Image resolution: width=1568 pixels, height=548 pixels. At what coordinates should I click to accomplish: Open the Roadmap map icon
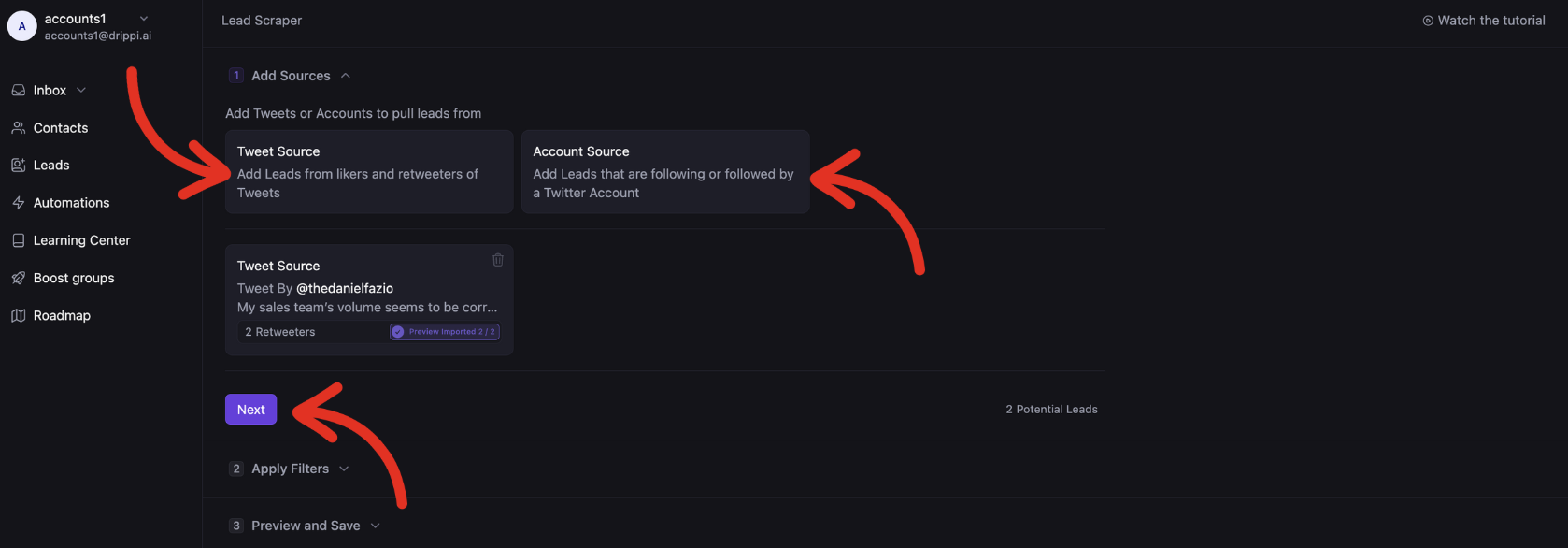pyautogui.click(x=19, y=315)
